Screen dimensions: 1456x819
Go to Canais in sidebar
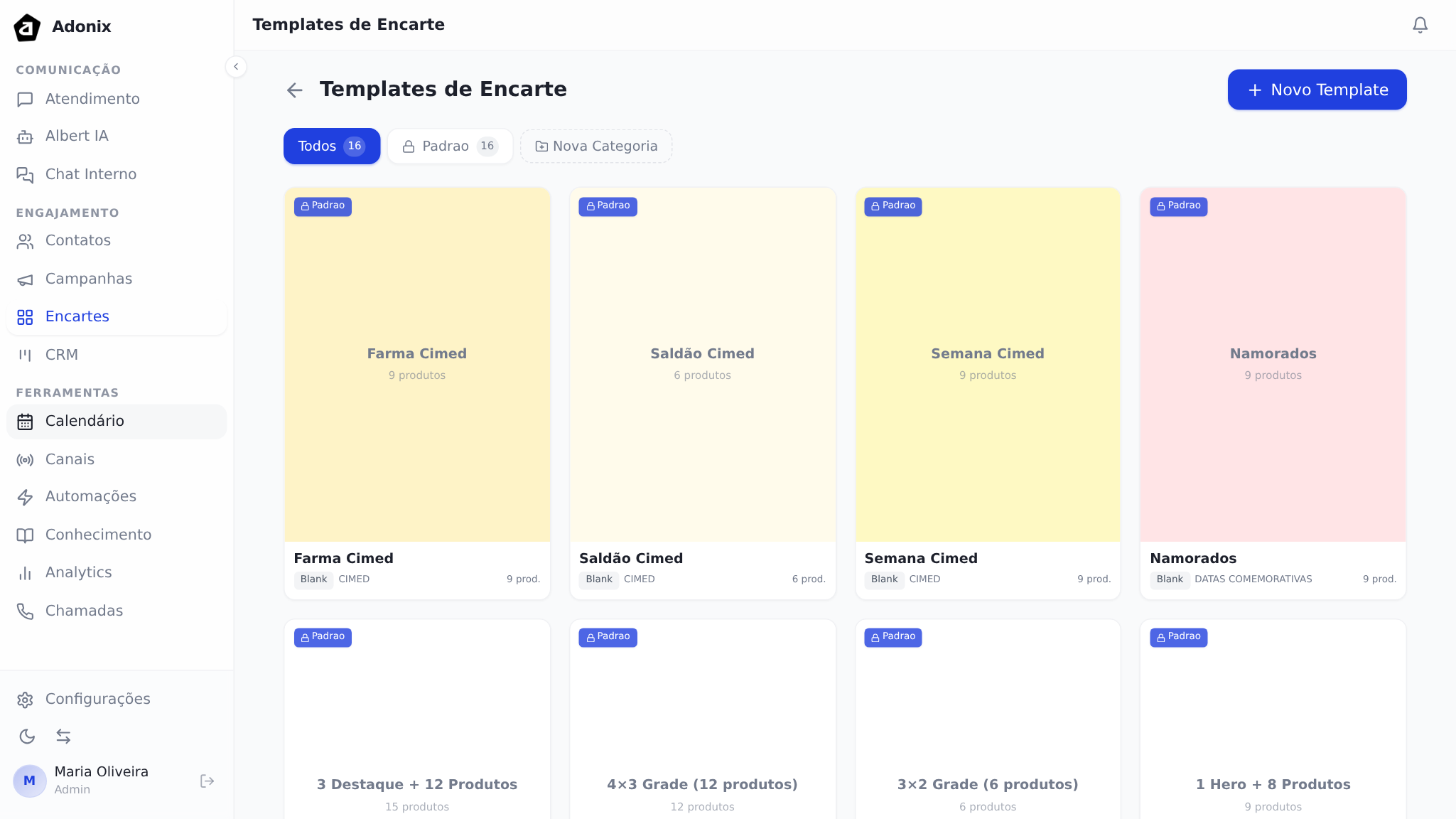point(70,459)
